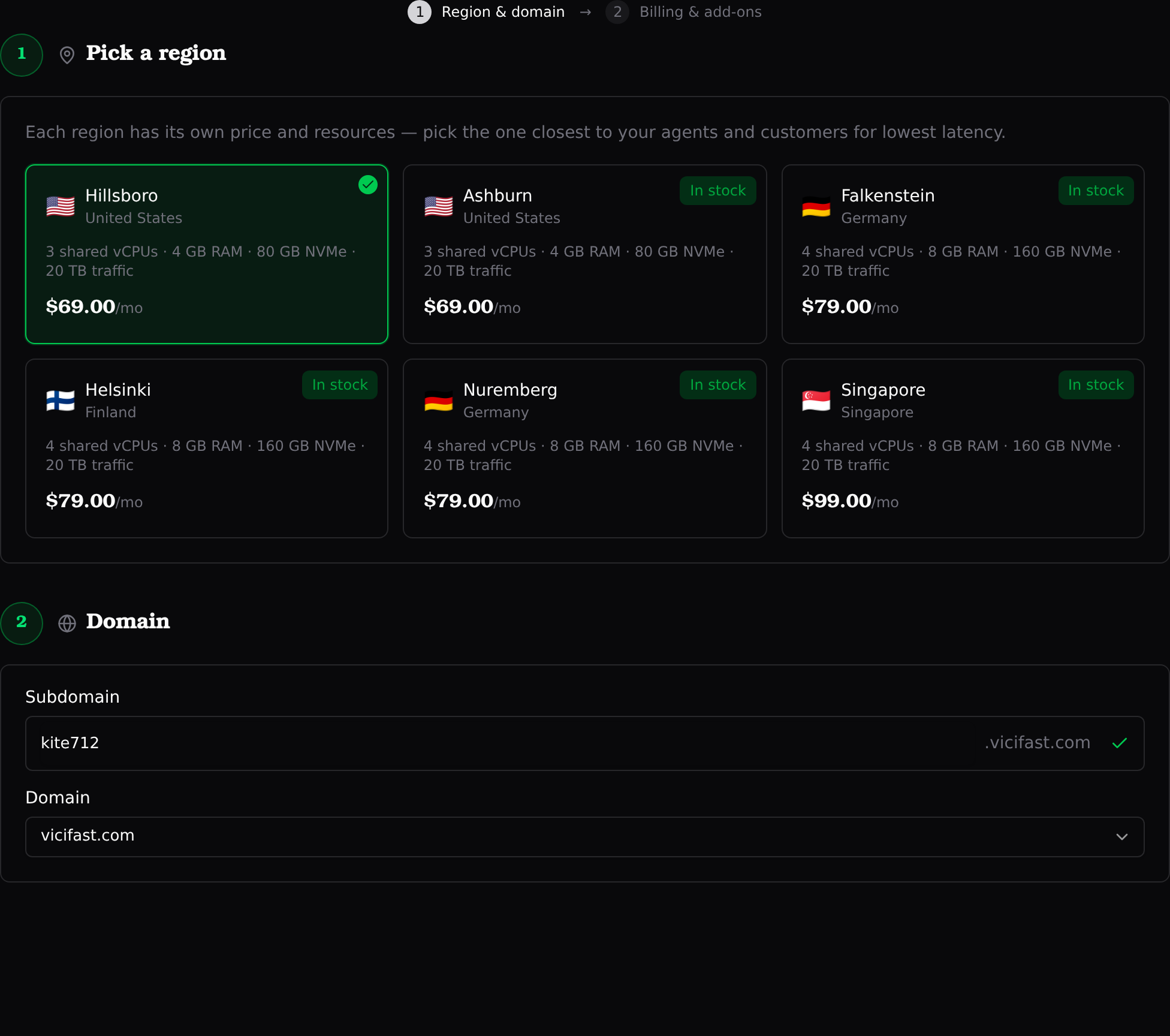Screen dimensions: 1170x1036
Task: Click the step number 1 circle in stepper
Action: click(x=420, y=12)
